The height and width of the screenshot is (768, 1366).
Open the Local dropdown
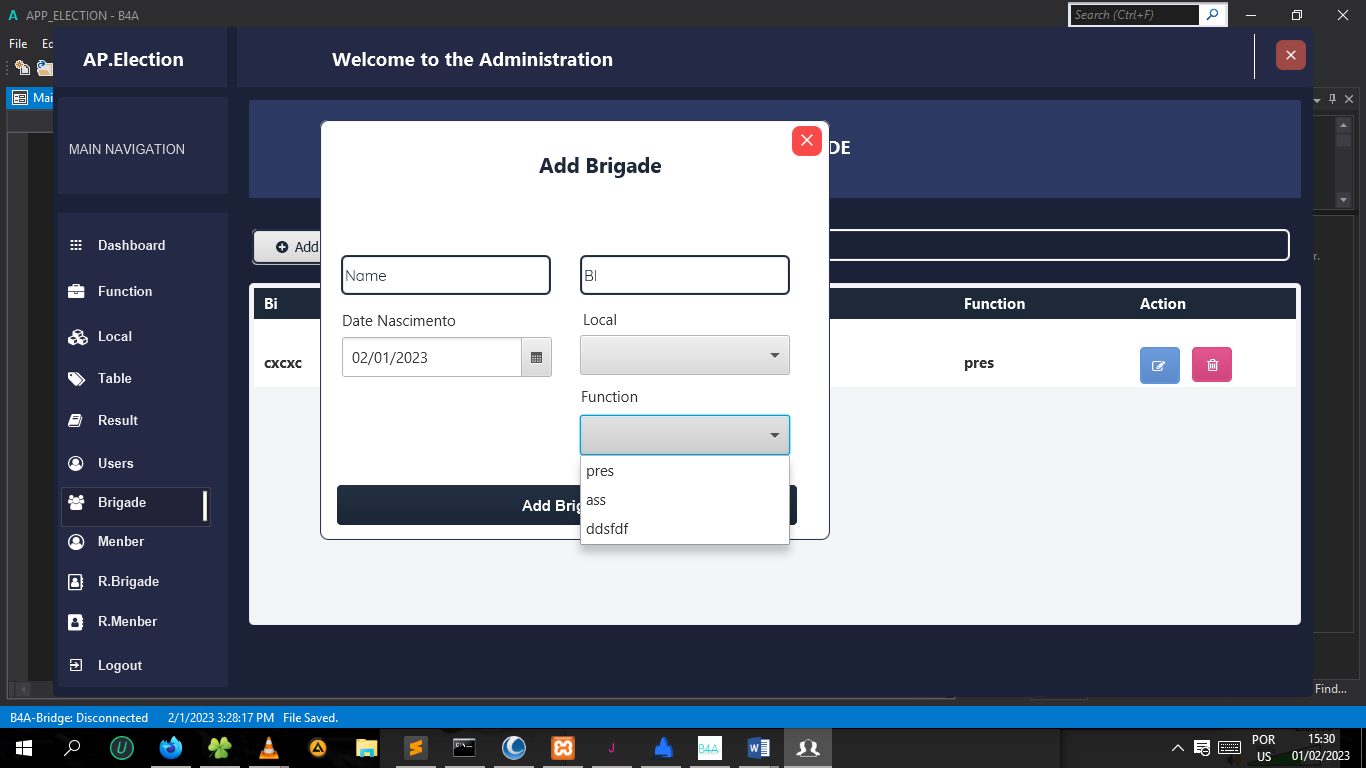(x=685, y=355)
